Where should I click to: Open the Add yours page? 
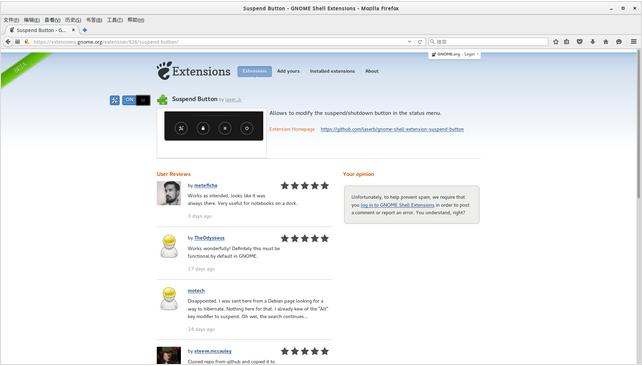coord(288,71)
